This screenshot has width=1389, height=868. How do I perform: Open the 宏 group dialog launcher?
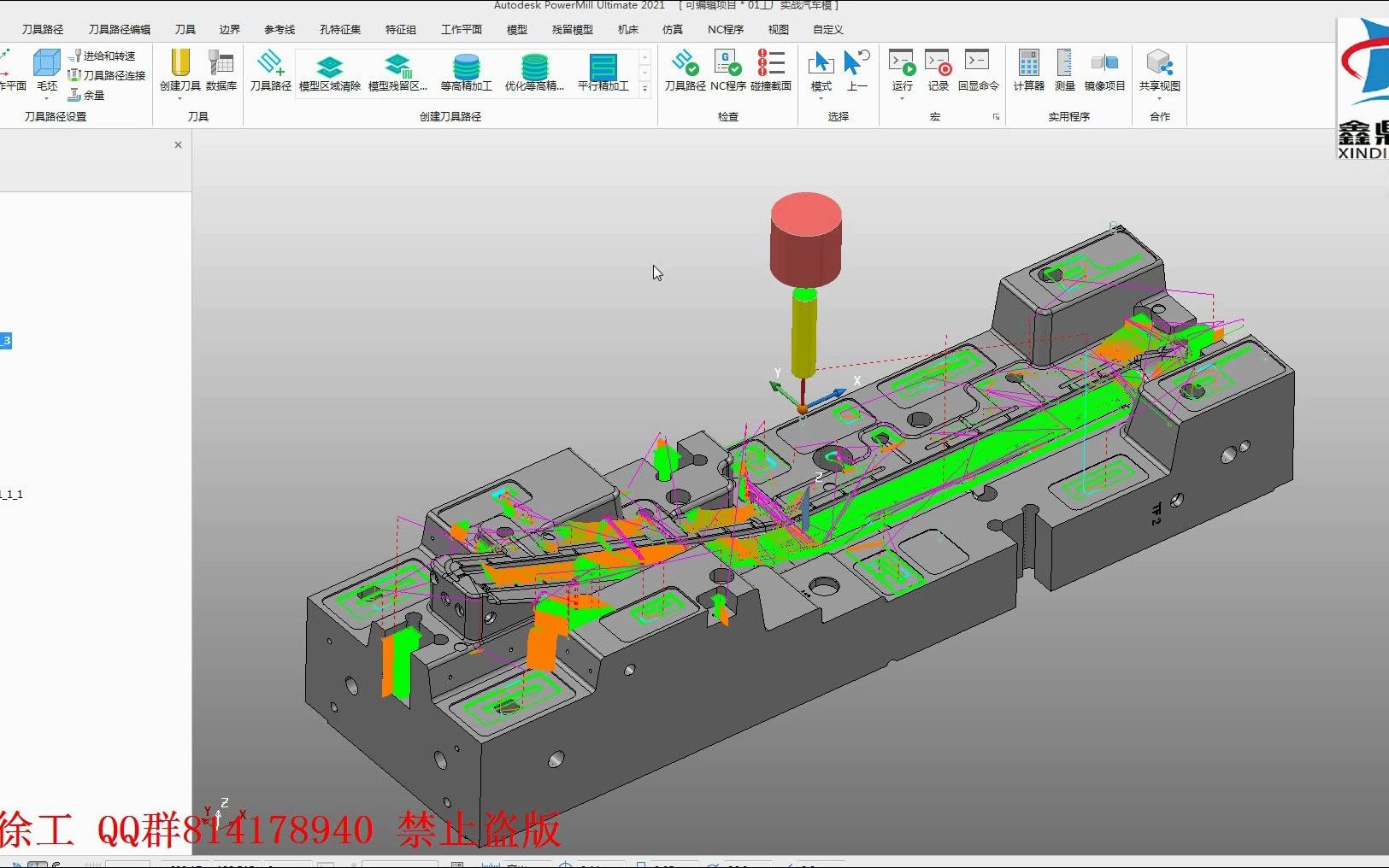point(996,117)
